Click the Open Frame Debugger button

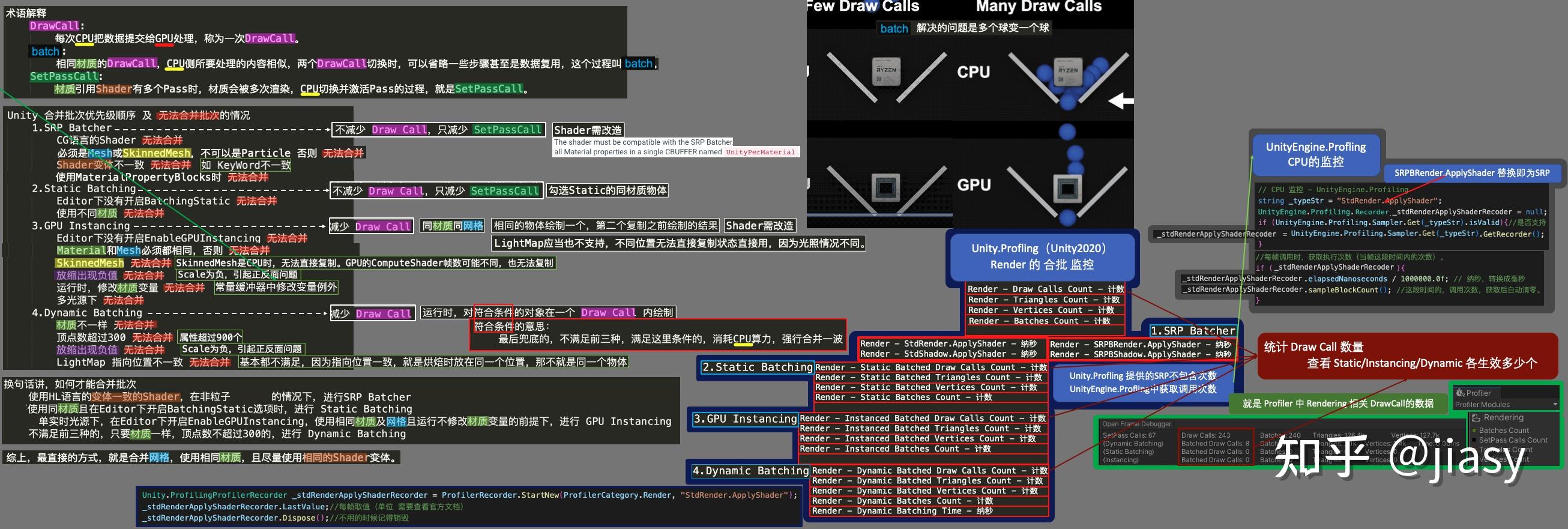1136,425
